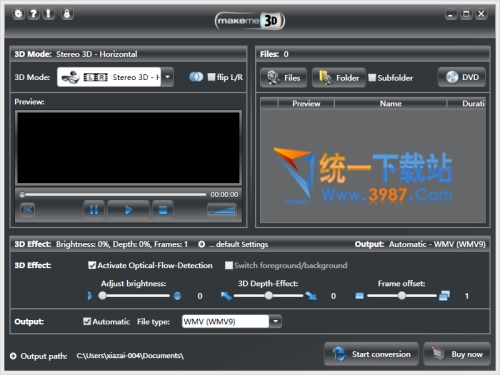Click the Name column header
The height and width of the screenshot is (375, 500).
pyautogui.click(x=390, y=103)
